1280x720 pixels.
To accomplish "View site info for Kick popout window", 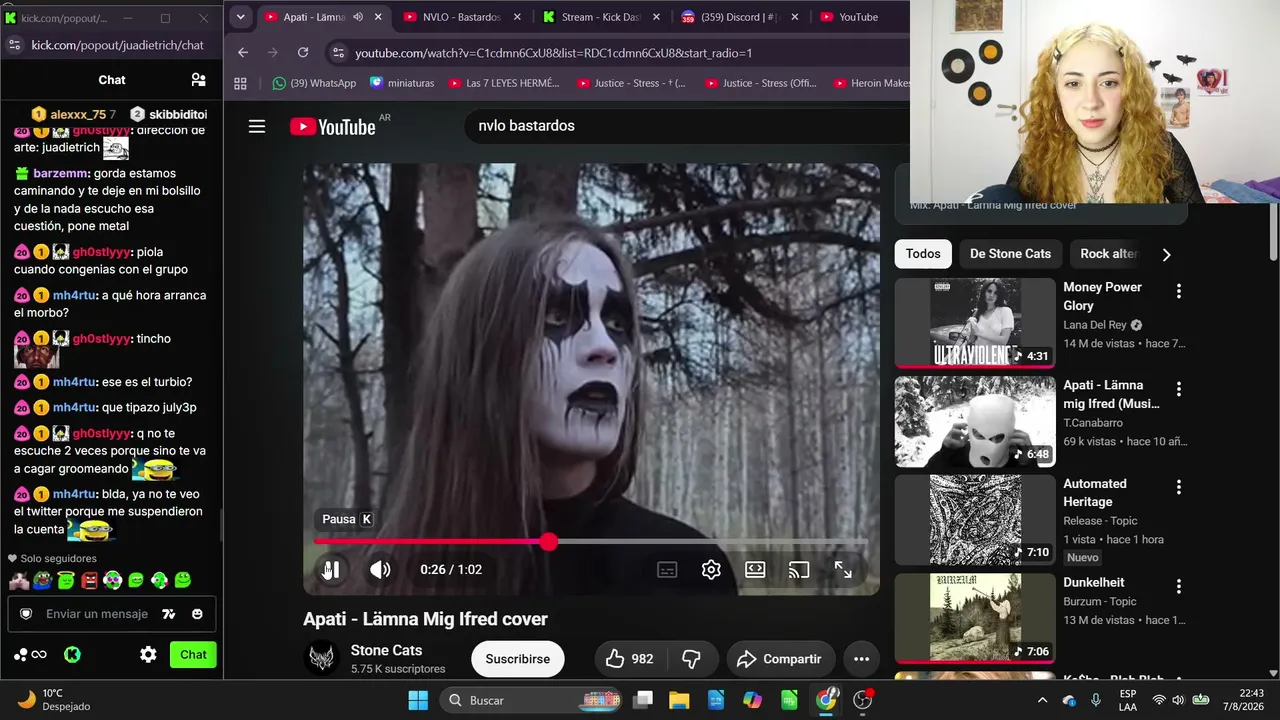I will pyautogui.click(x=14, y=45).
